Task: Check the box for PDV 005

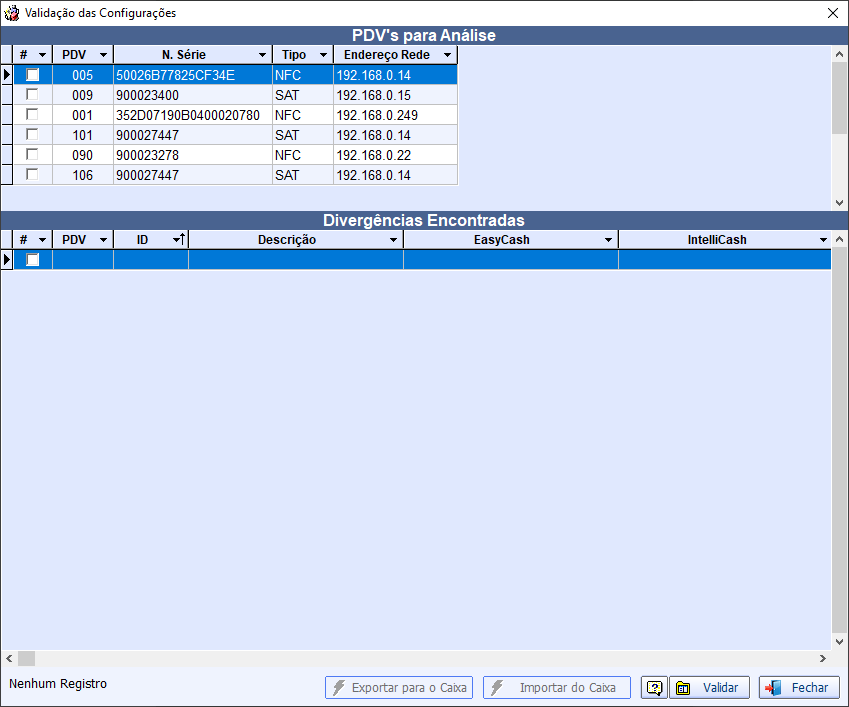Action: (x=33, y=75)
